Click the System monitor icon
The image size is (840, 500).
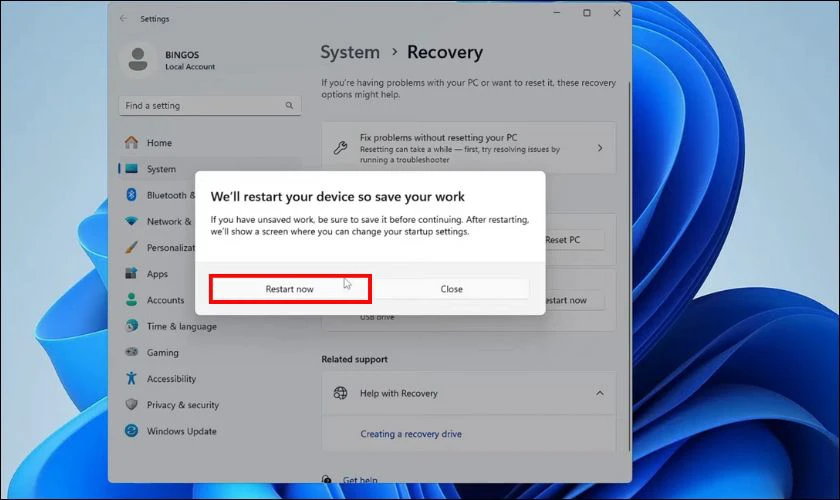click(x=131, y=168)
